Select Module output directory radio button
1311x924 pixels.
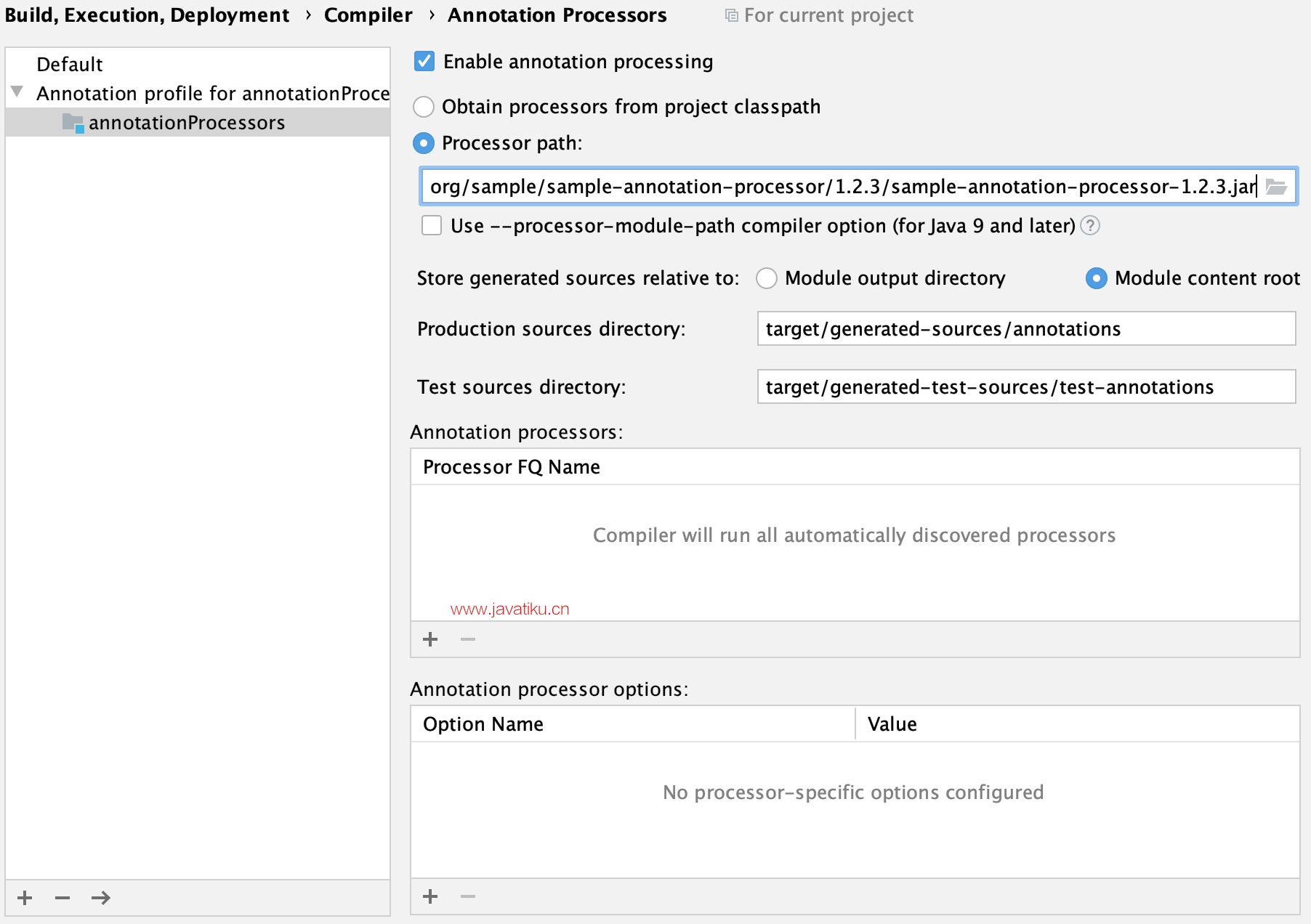point(767,278)
